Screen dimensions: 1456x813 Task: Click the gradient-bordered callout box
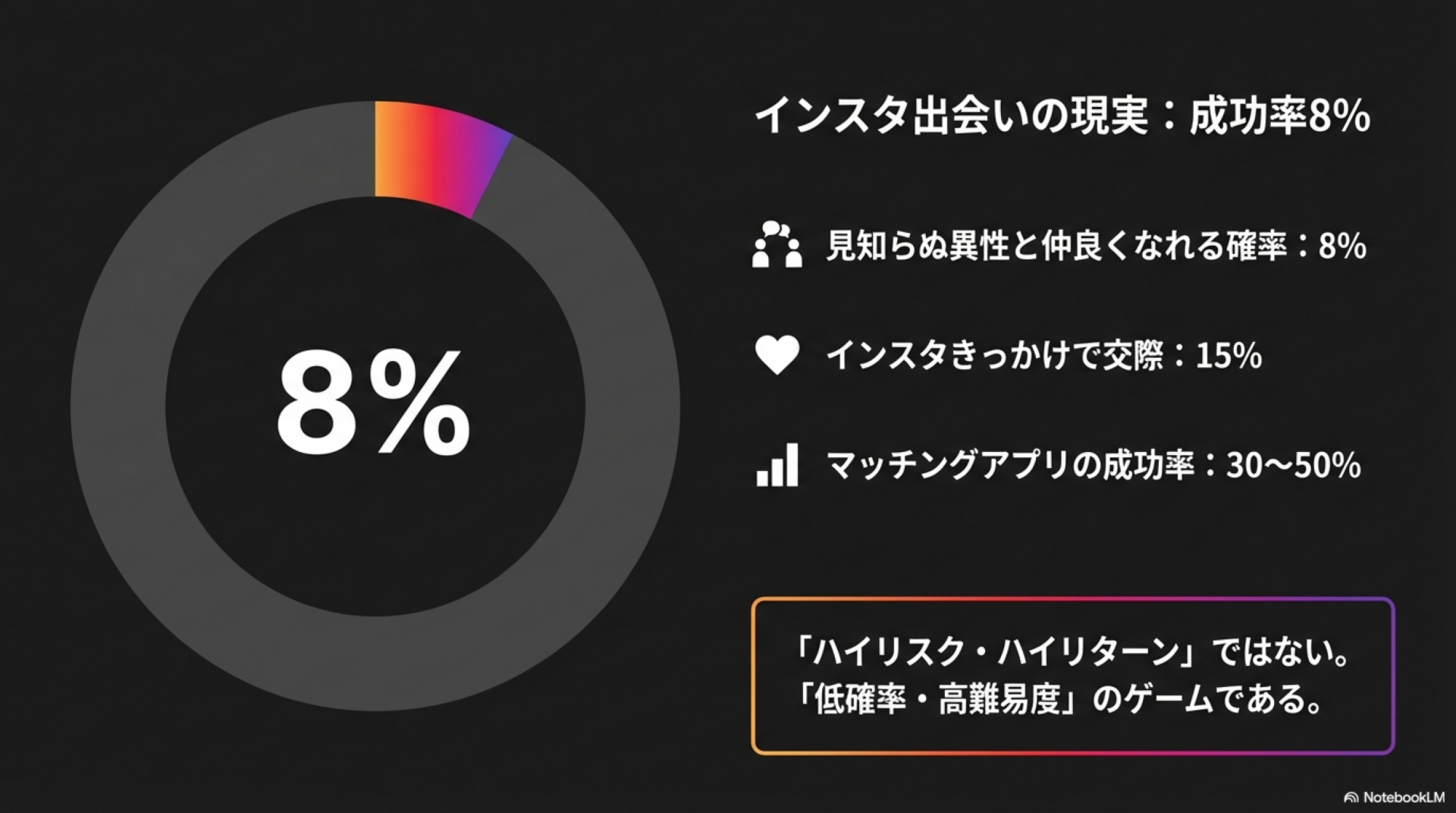[1073, 676]
